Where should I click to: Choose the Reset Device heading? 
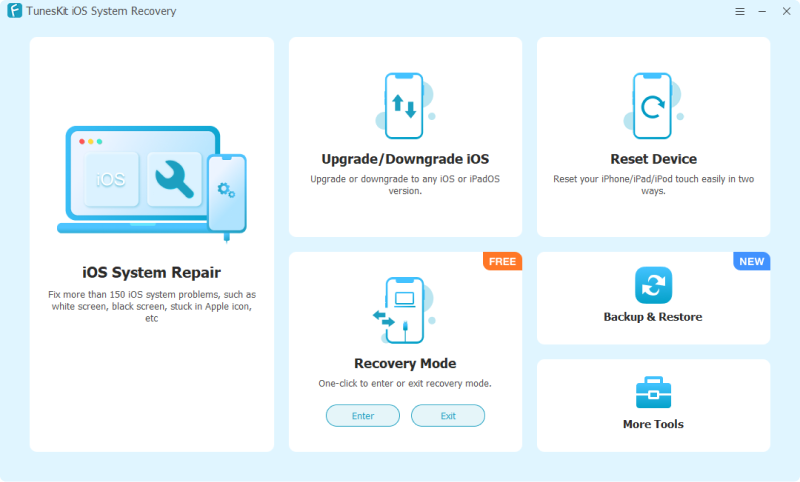coord(654,159)
